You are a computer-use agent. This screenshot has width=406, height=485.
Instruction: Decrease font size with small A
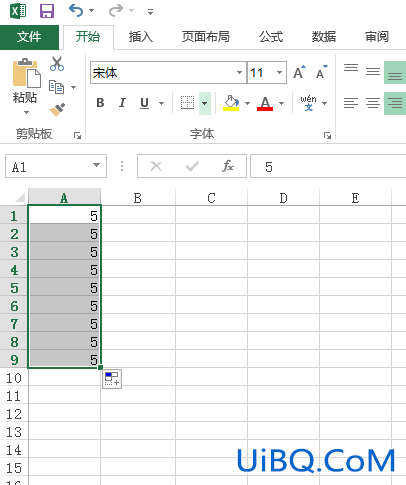[x=322, y=72]
